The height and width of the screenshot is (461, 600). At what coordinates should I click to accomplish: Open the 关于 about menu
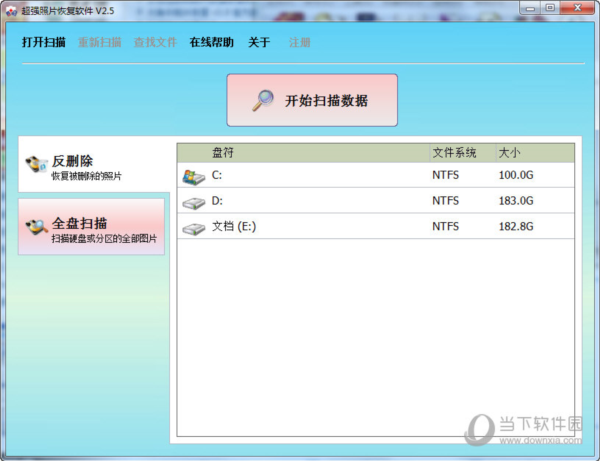(259, 42)
